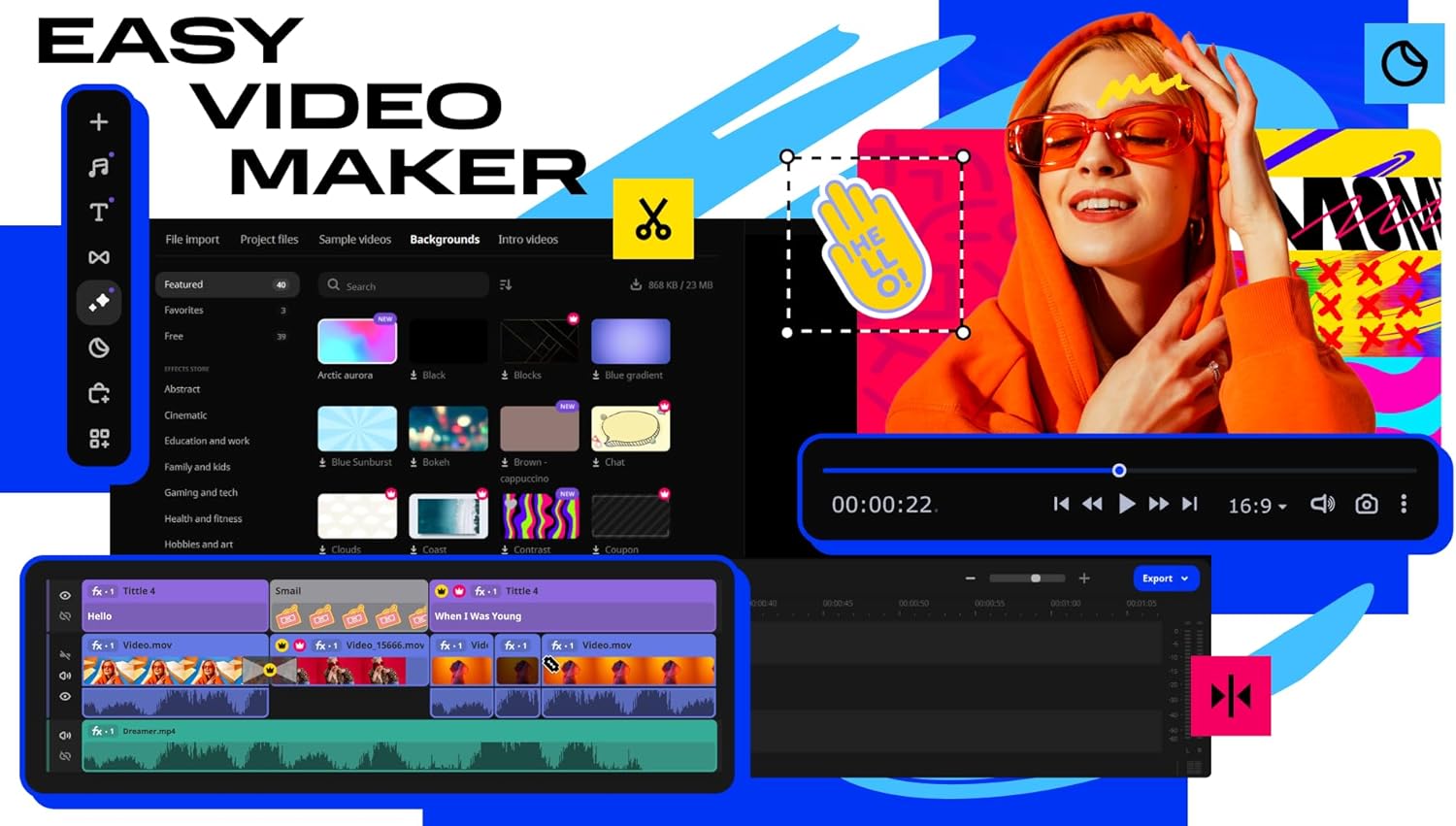Open the 16:9 aspect ratio dropdown
This screenshot has width=1456, height=826.
[1257, 506]
